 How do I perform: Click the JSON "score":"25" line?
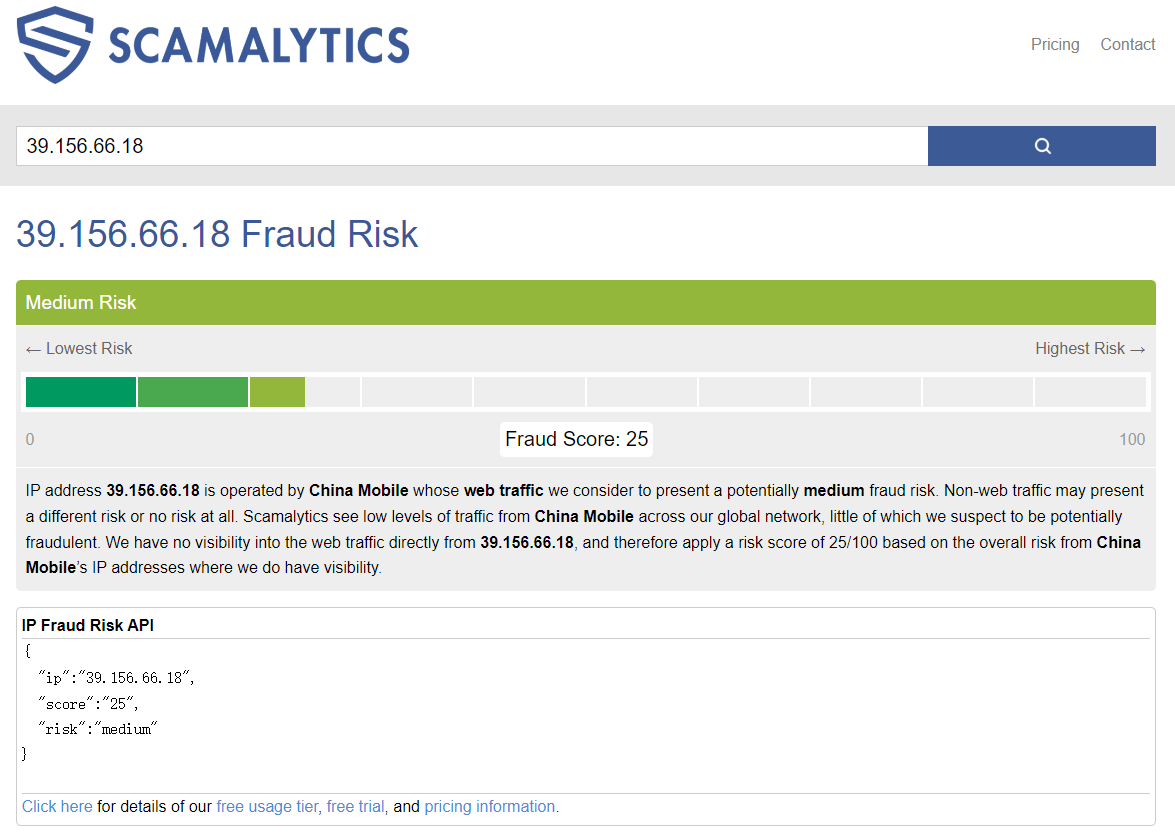point(88,704)
